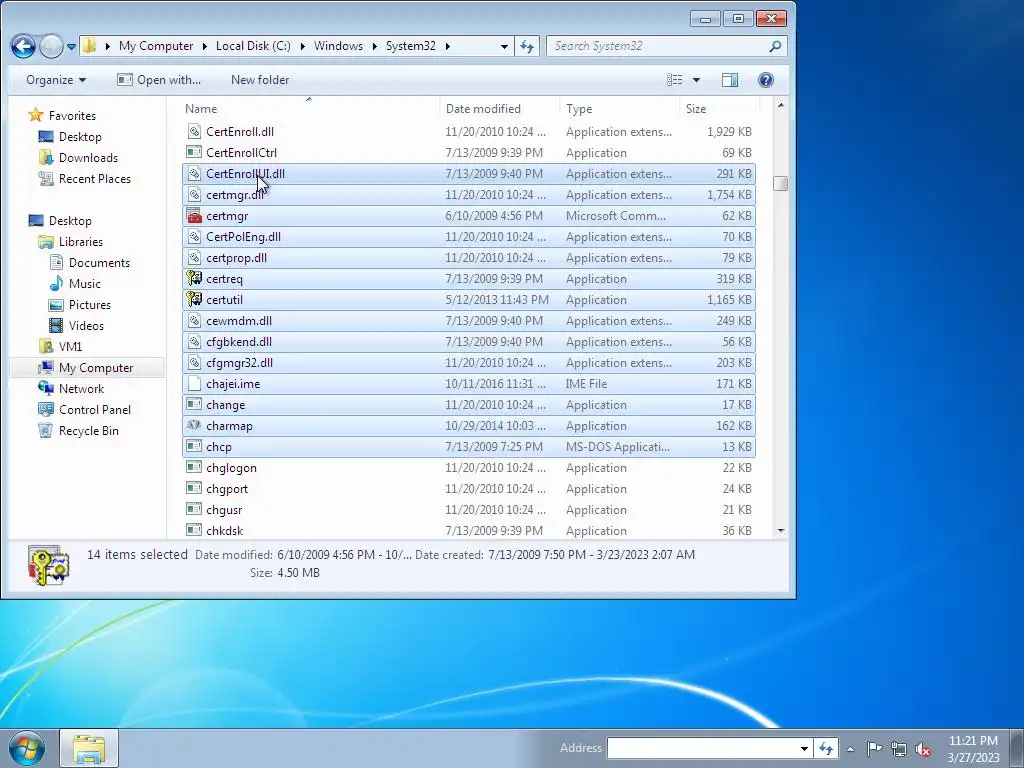This screenshot has height=768, width=1024.
Task: Open the Documents library
Action: 90,263
